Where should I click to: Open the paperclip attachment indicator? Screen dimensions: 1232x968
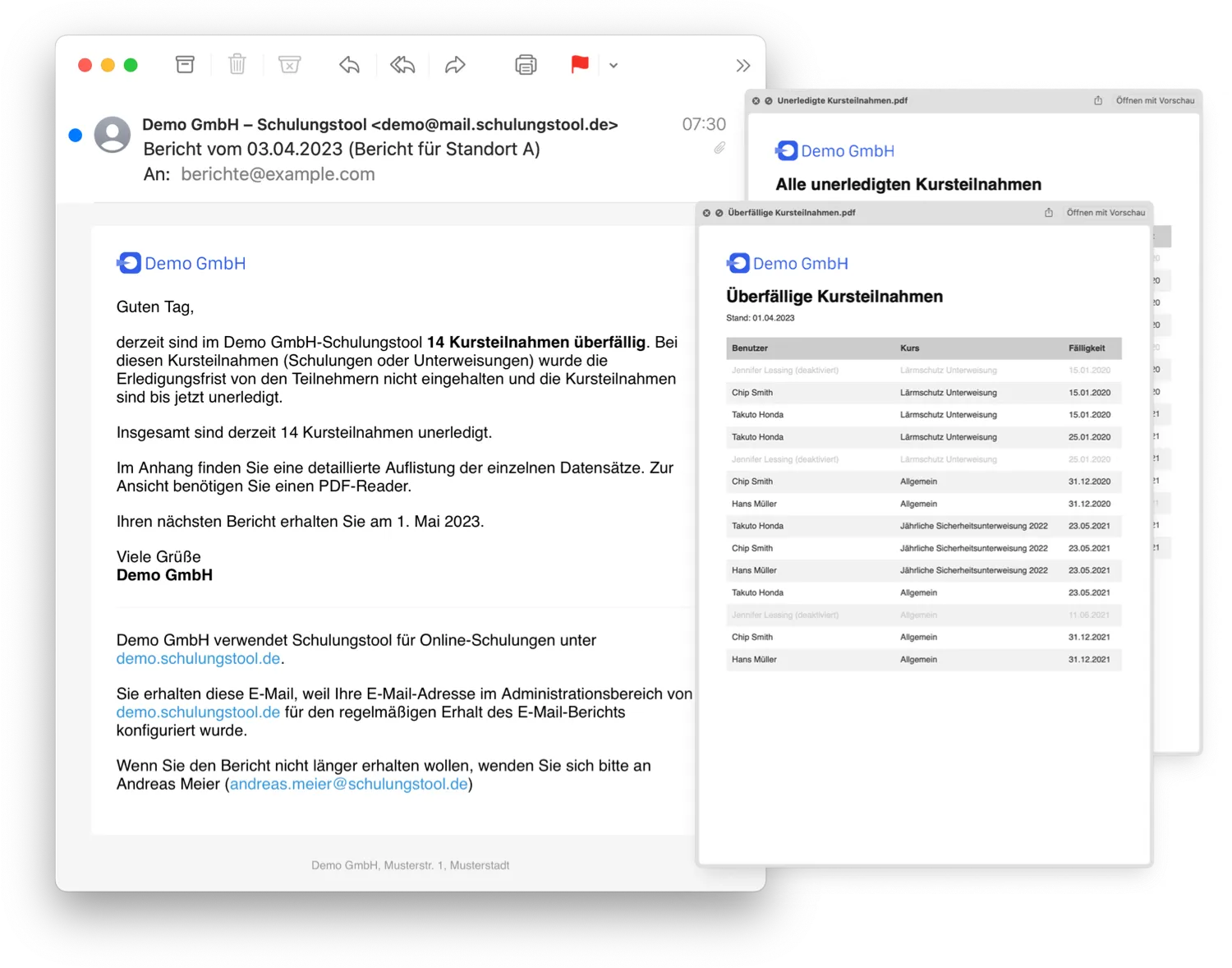[x=719, y=148]
